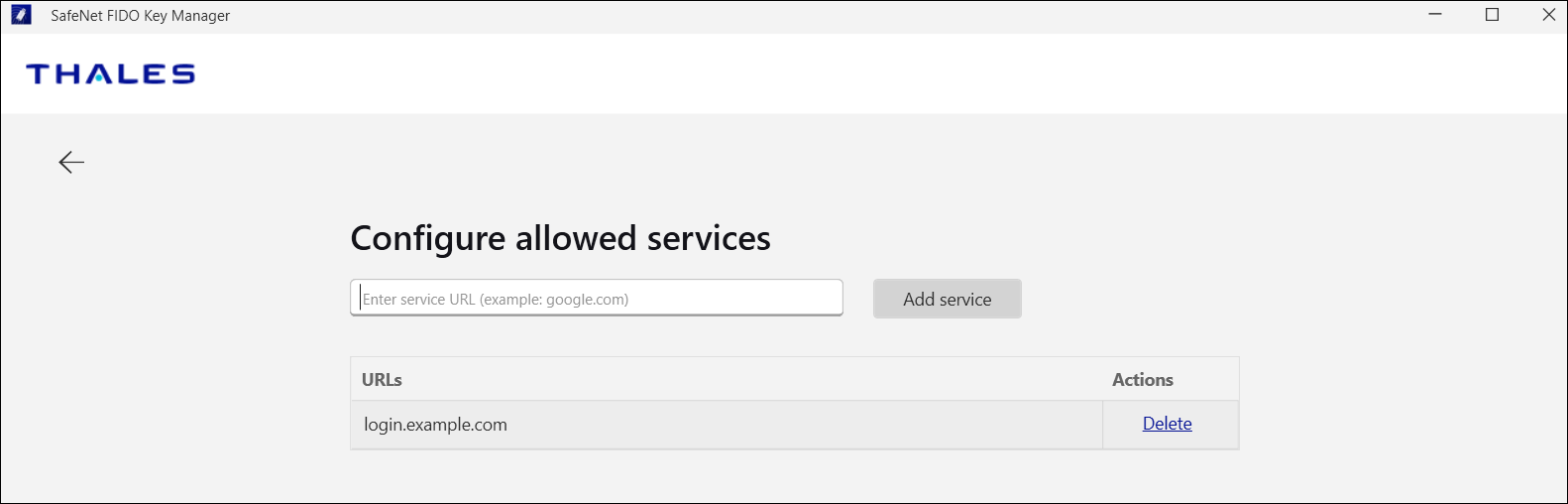The image size is (1568, 504).
Task: Click the empty title bar area
Action: [x=793, y=16]
